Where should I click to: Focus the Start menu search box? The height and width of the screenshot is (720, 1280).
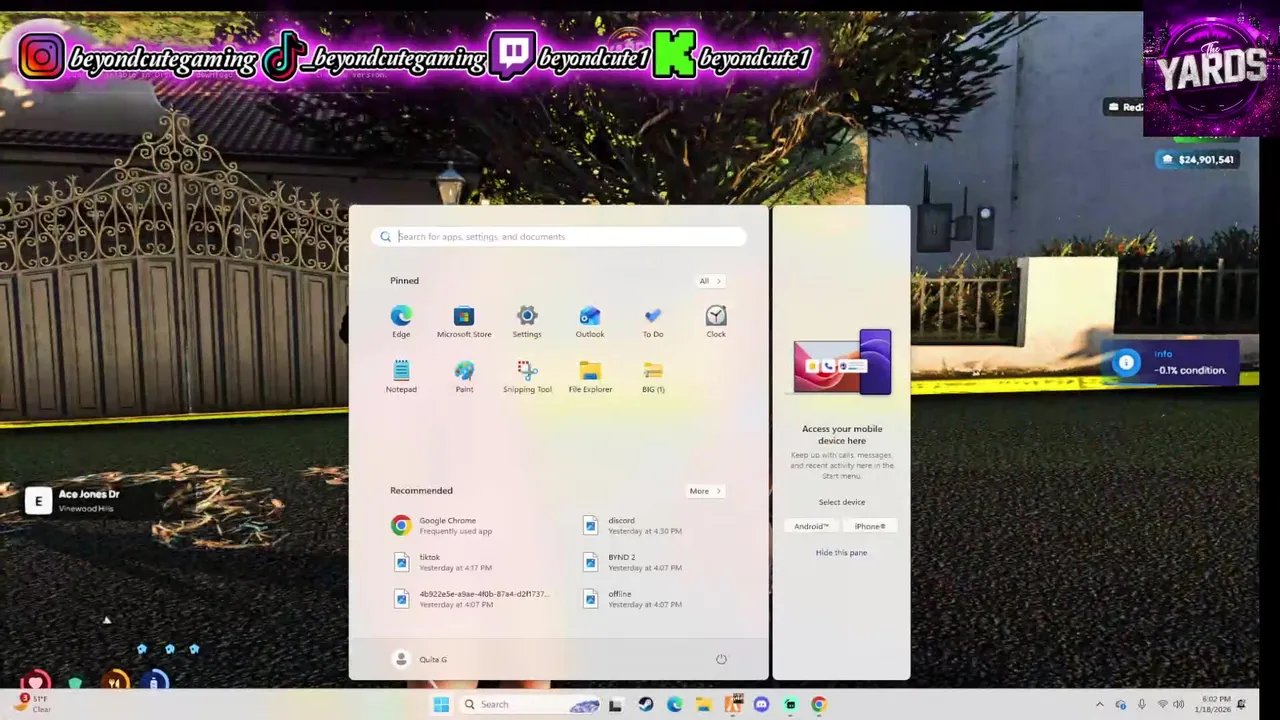click(x=560, y=237)
